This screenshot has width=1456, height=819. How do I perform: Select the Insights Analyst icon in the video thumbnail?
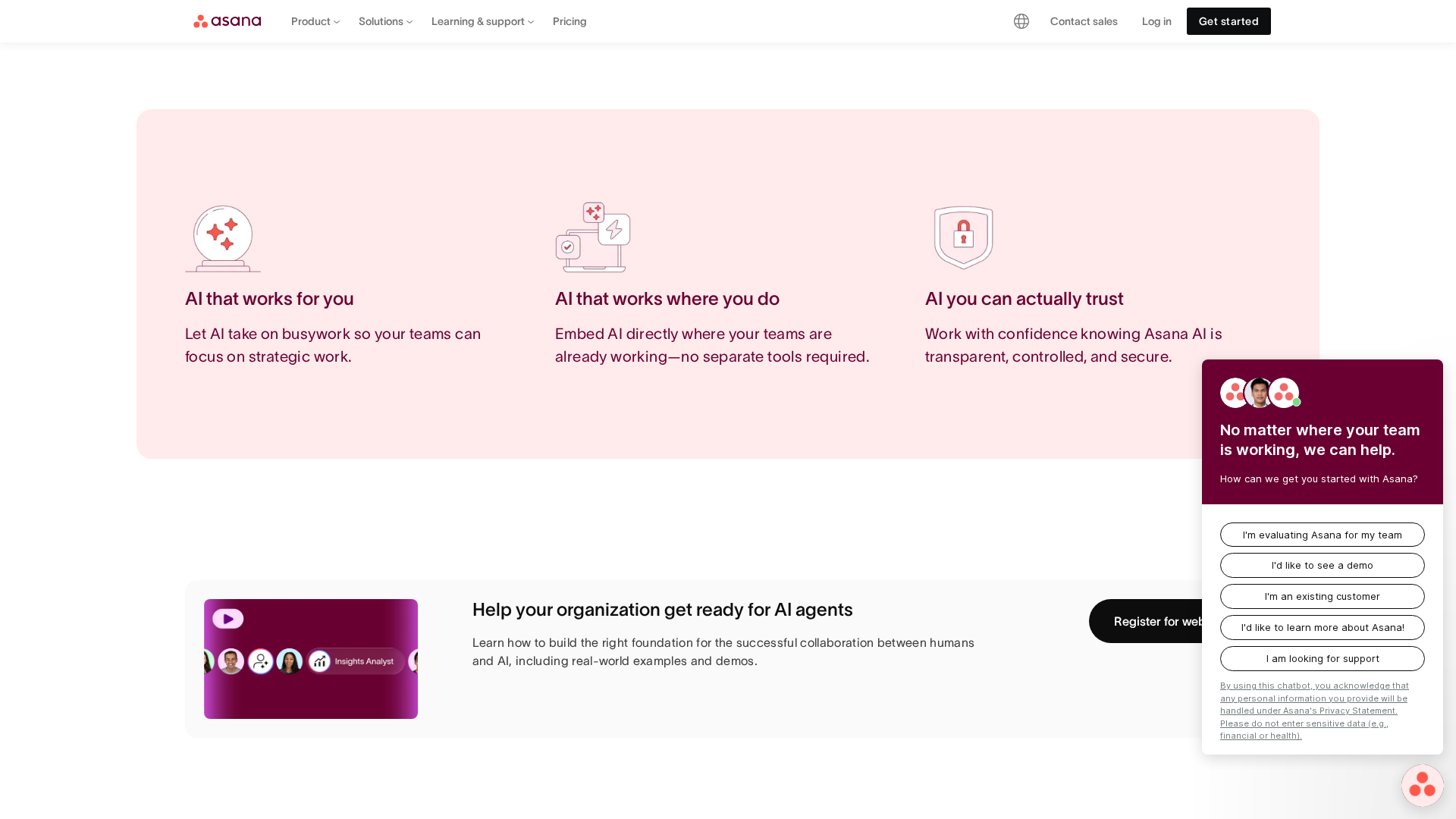tap(320, 661)
